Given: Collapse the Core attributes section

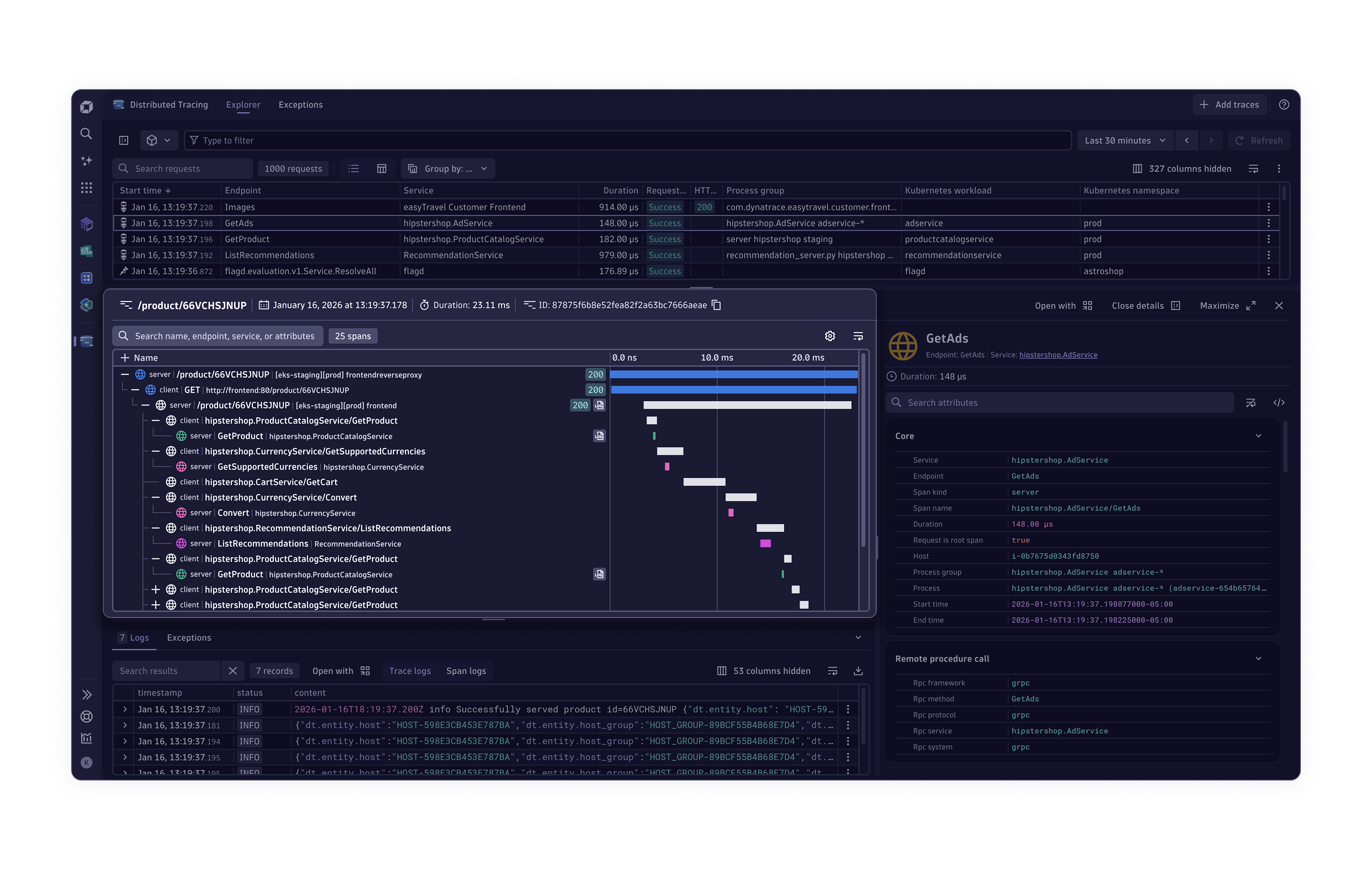Looking at the screenshot, I should pyautogui.click(x=1258, y=435).
